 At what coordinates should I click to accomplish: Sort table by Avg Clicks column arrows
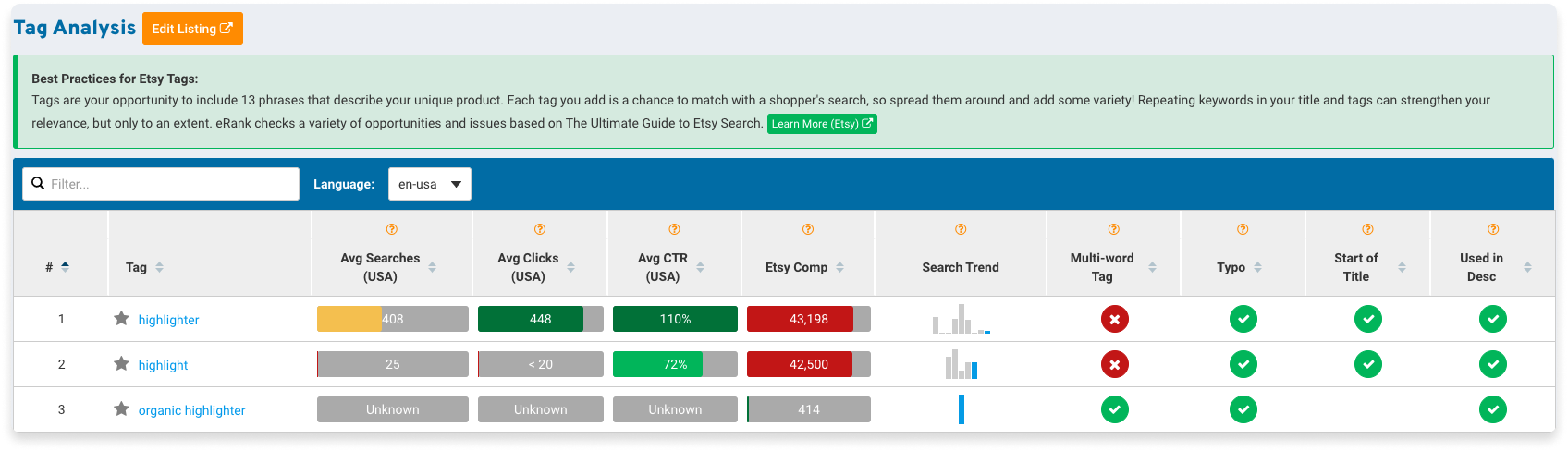click(570, 267)
